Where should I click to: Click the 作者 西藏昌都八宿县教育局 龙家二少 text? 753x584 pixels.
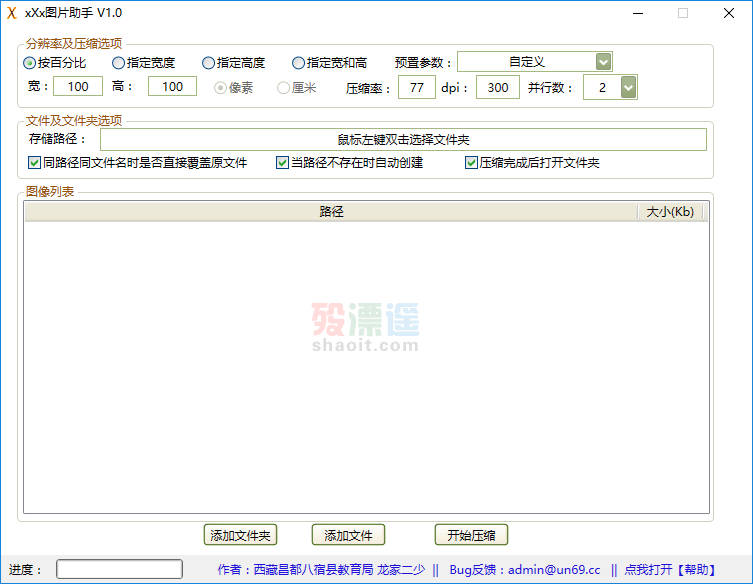coord(321,570)
